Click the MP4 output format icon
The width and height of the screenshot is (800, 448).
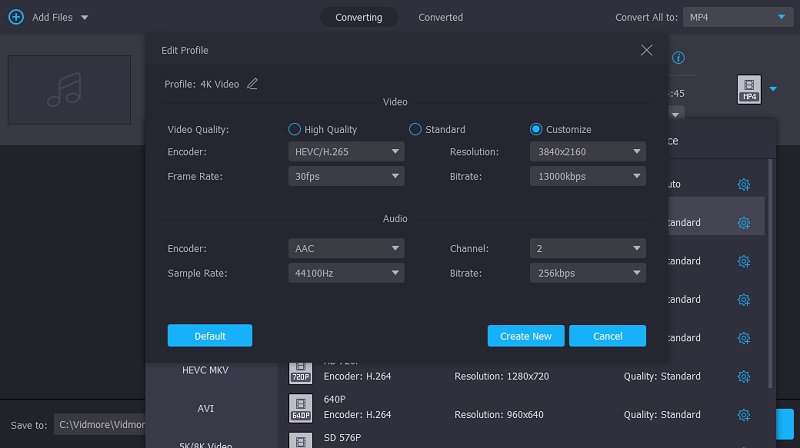pyautogui.click(x=750, y=89)
